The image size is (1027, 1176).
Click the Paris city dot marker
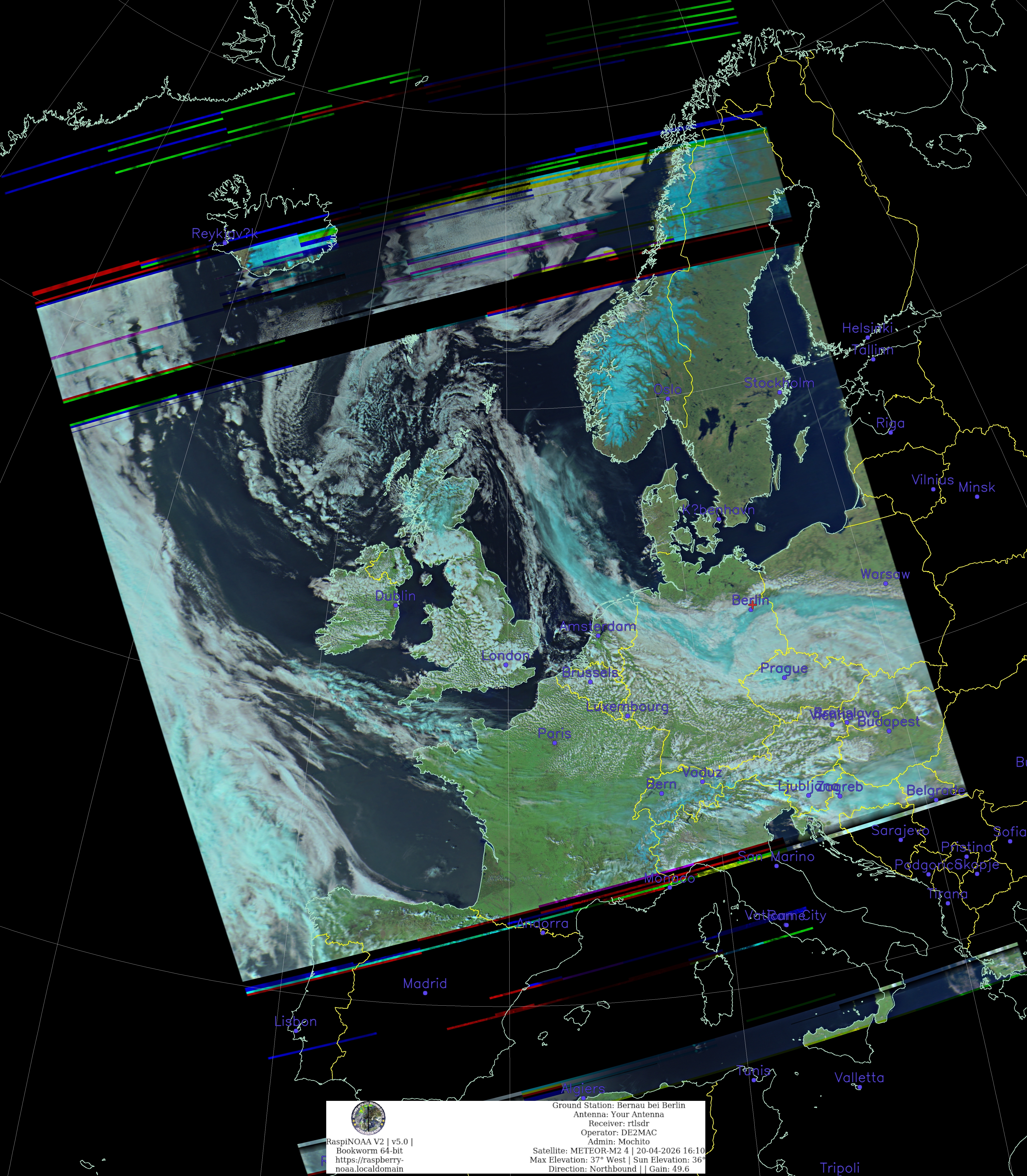click(x=554, y=743)
